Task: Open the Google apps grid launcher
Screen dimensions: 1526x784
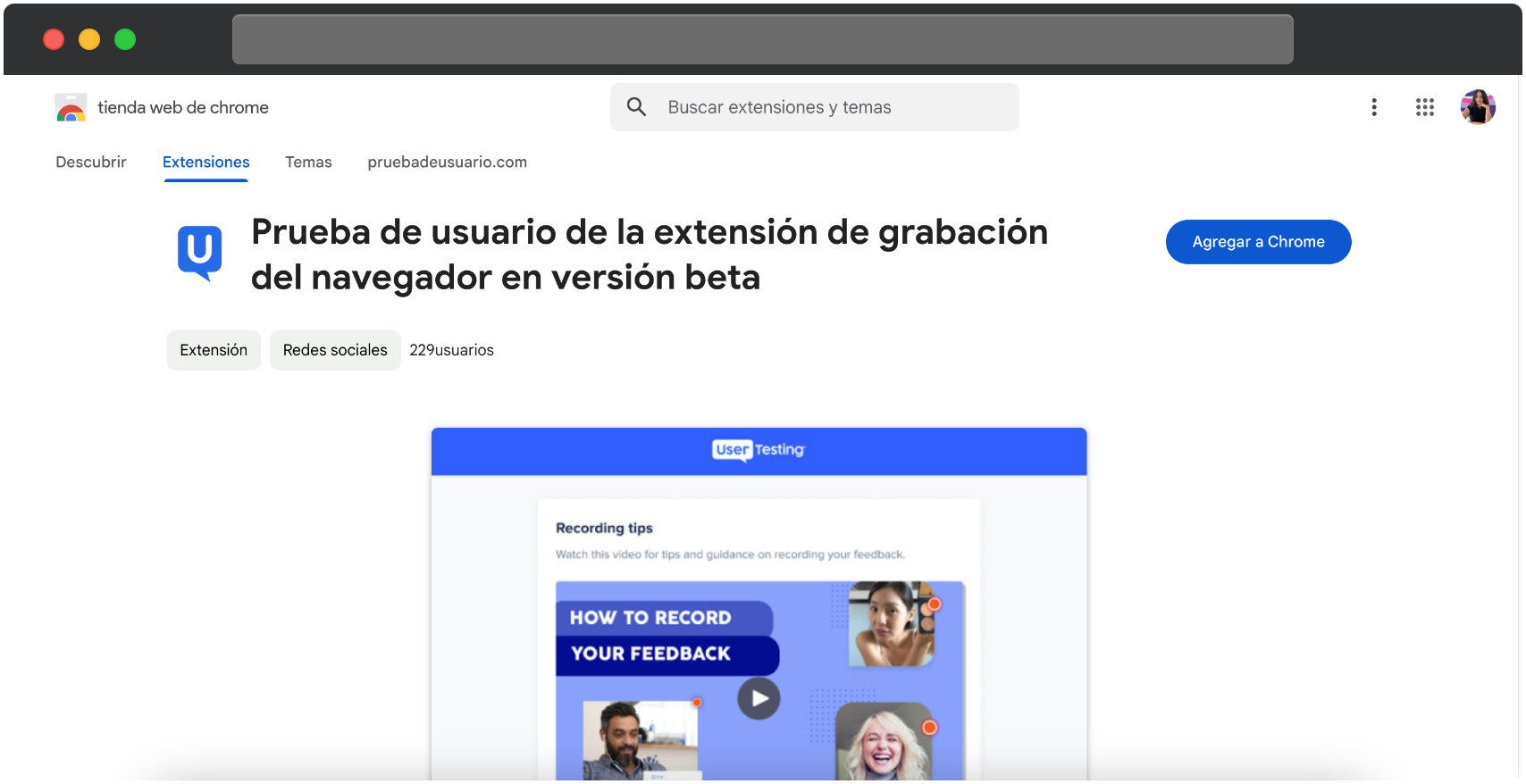Action: tap(1425, 107)
